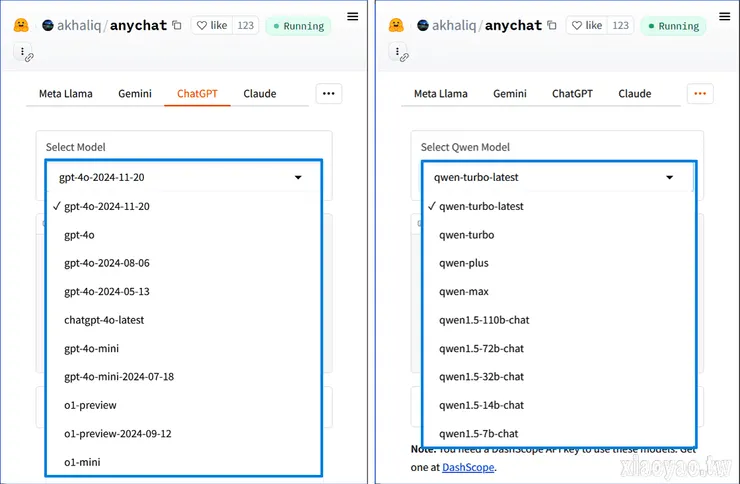Choose qwen-turbo from the Qwen list
The image size is (740, 484).
[x=559, y=235]
